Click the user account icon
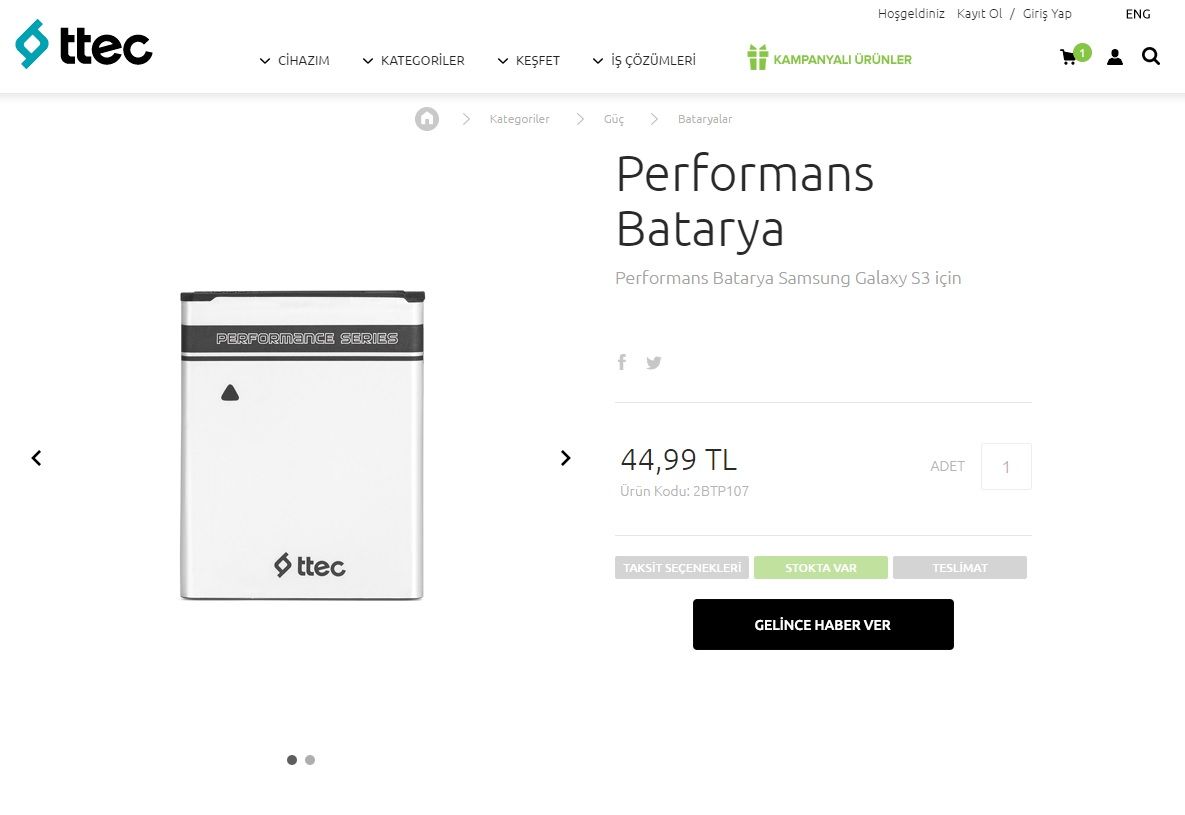 [1115, 57]
